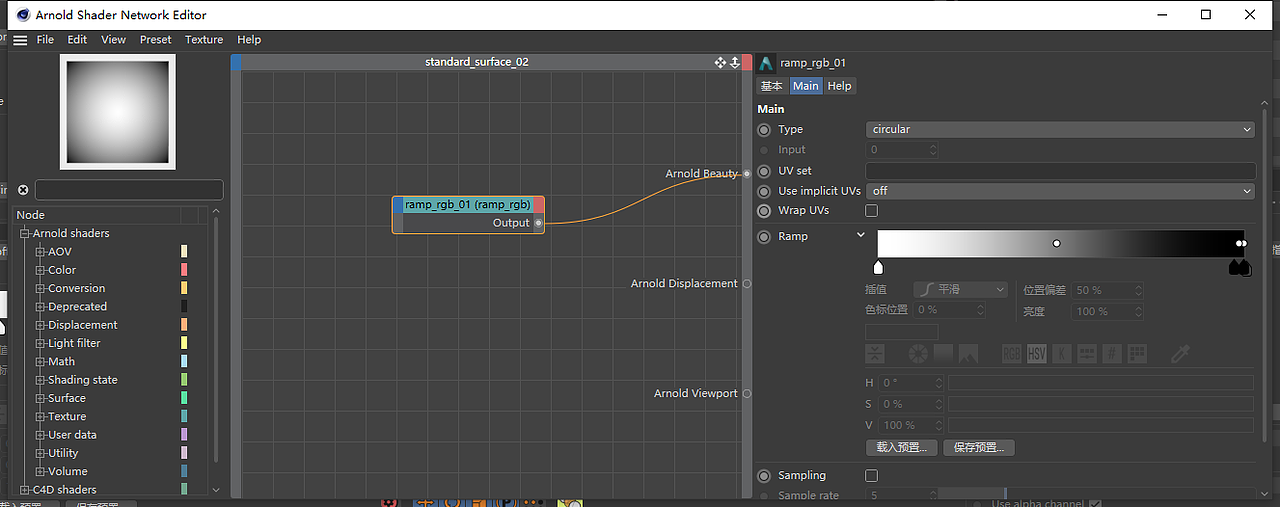The image size is (1280, 507).
Task: Click the Math category color swatch
Action: click(x=184, y=362)
